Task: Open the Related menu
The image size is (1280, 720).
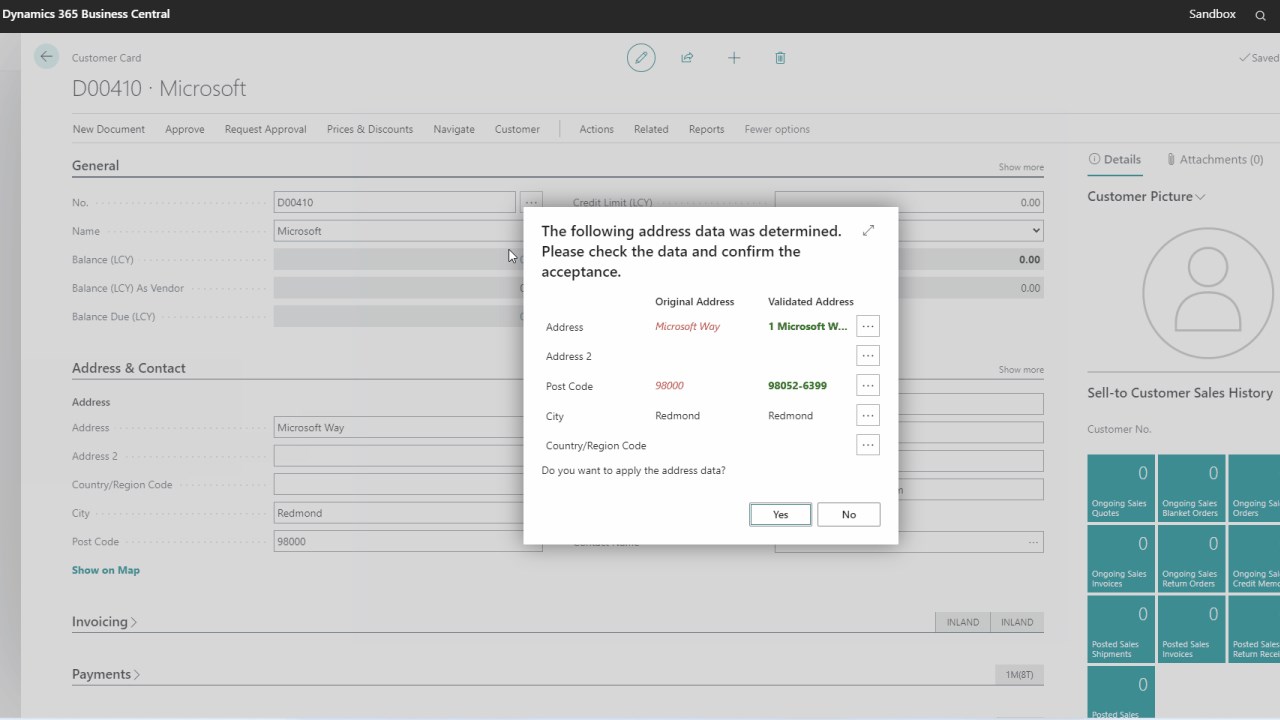Action: [651, 129]
